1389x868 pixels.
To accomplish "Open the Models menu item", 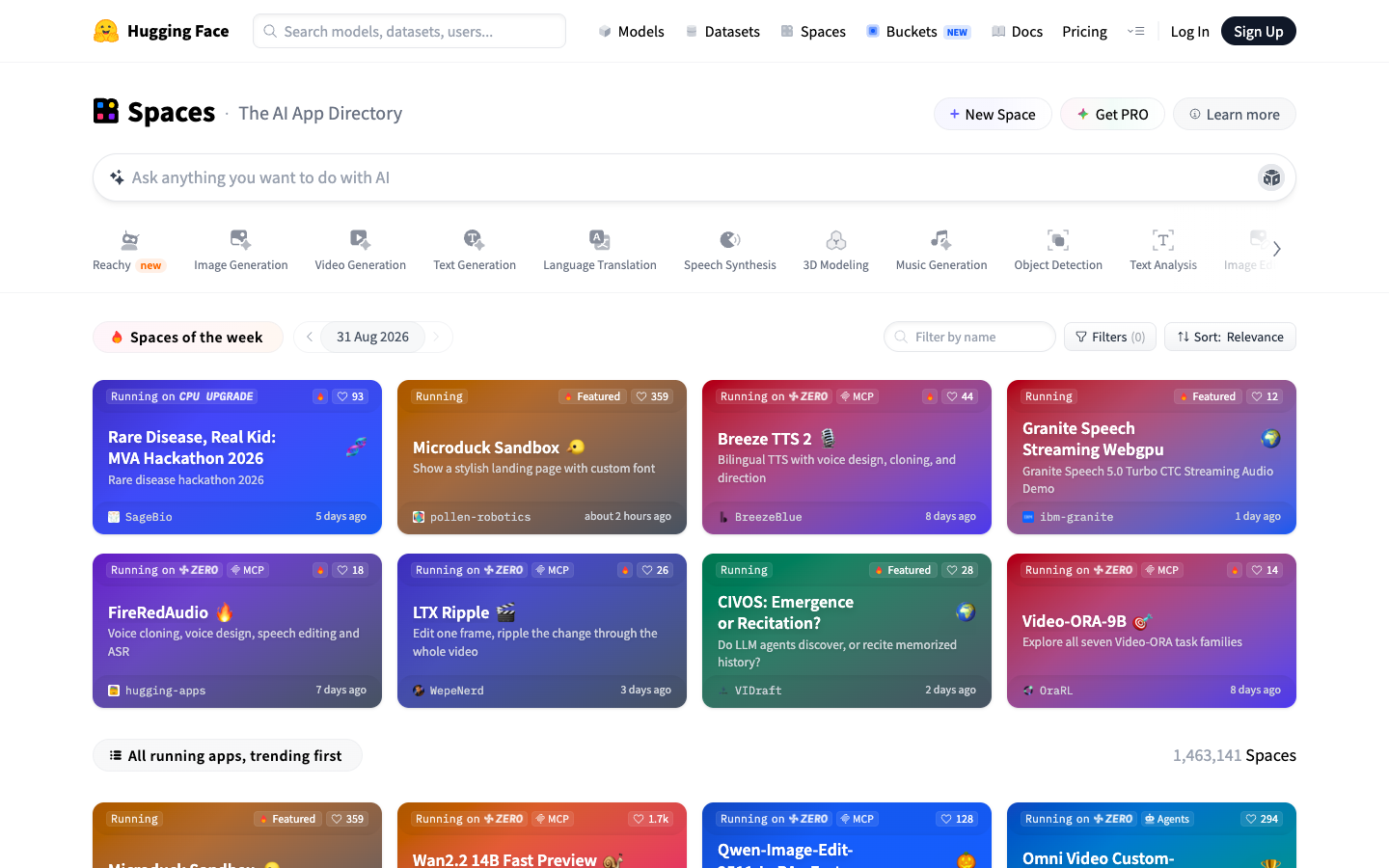I will click(631, 31).
